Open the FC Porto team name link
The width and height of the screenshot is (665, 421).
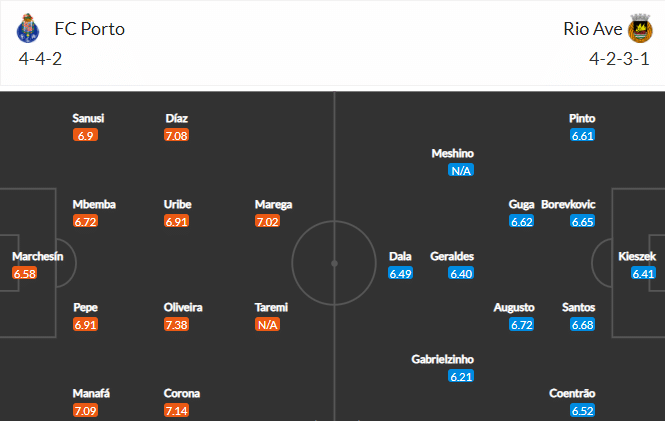coord(89,29)
